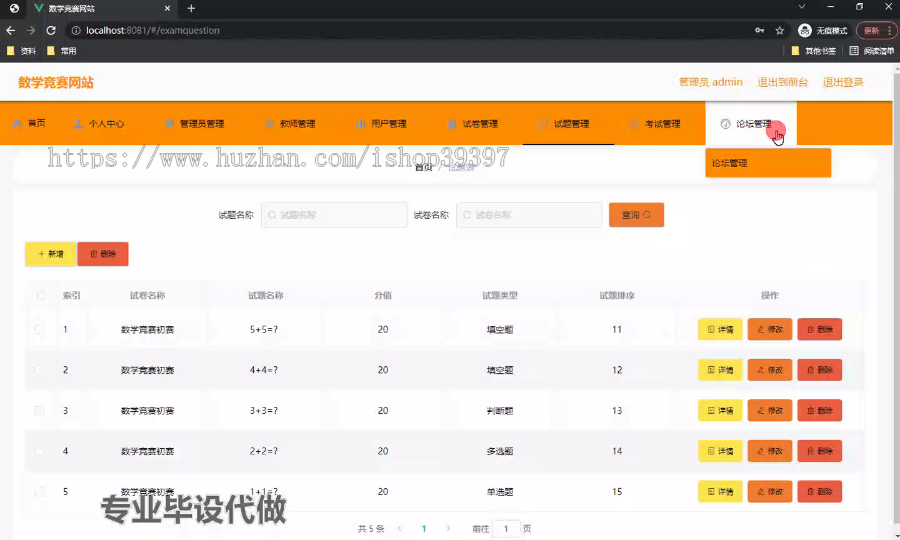Close the 数学竞赛网站 browser tab
Screen dimensions: 900x540
pyautogui.click(x=167, y=8)
